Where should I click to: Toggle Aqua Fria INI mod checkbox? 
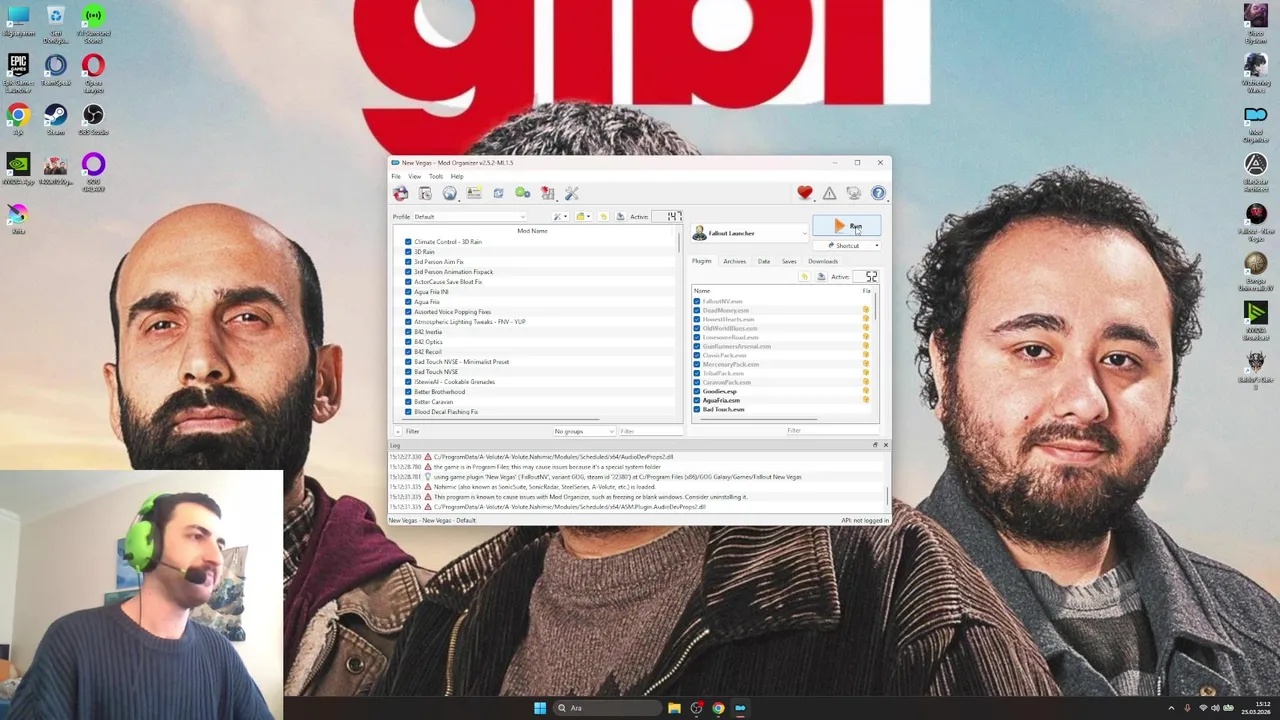point(408,292)
